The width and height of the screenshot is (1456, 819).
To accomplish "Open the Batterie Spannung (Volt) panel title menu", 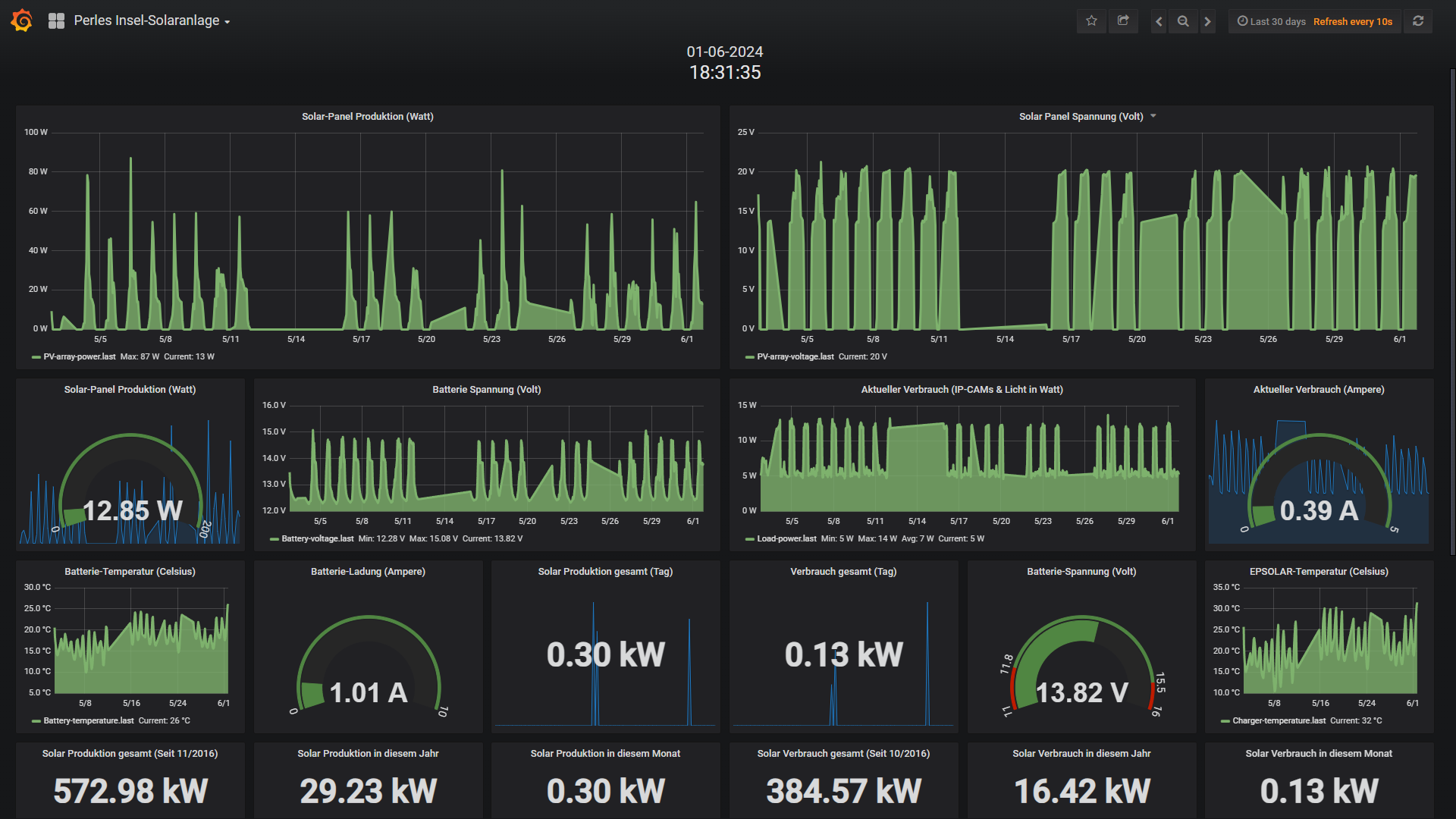I will click(487, 389).
